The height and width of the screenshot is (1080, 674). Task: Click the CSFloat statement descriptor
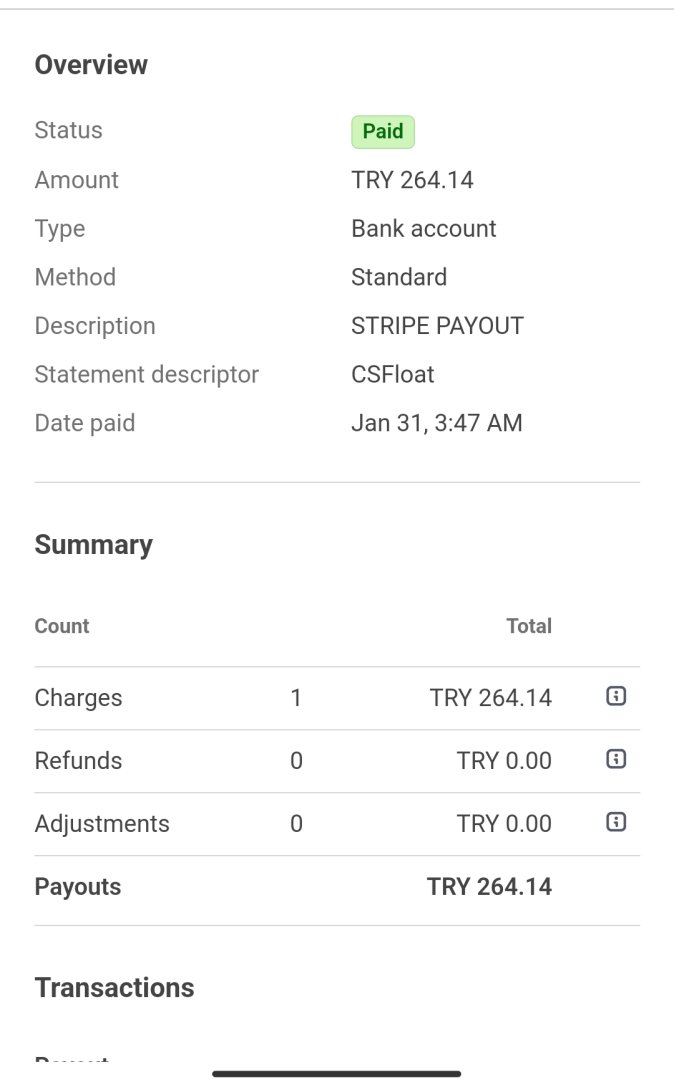[x=392, y=375]
